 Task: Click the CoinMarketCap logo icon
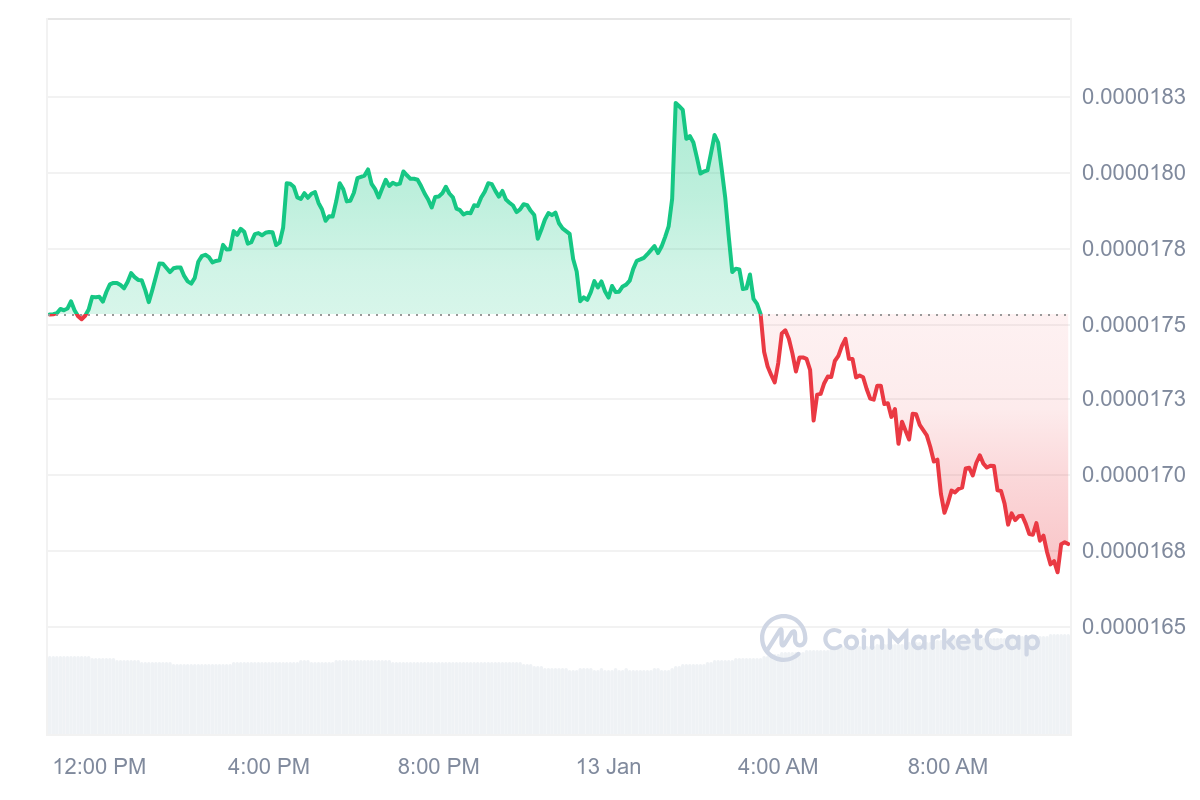pyautogui.click(x=784, y=637)
